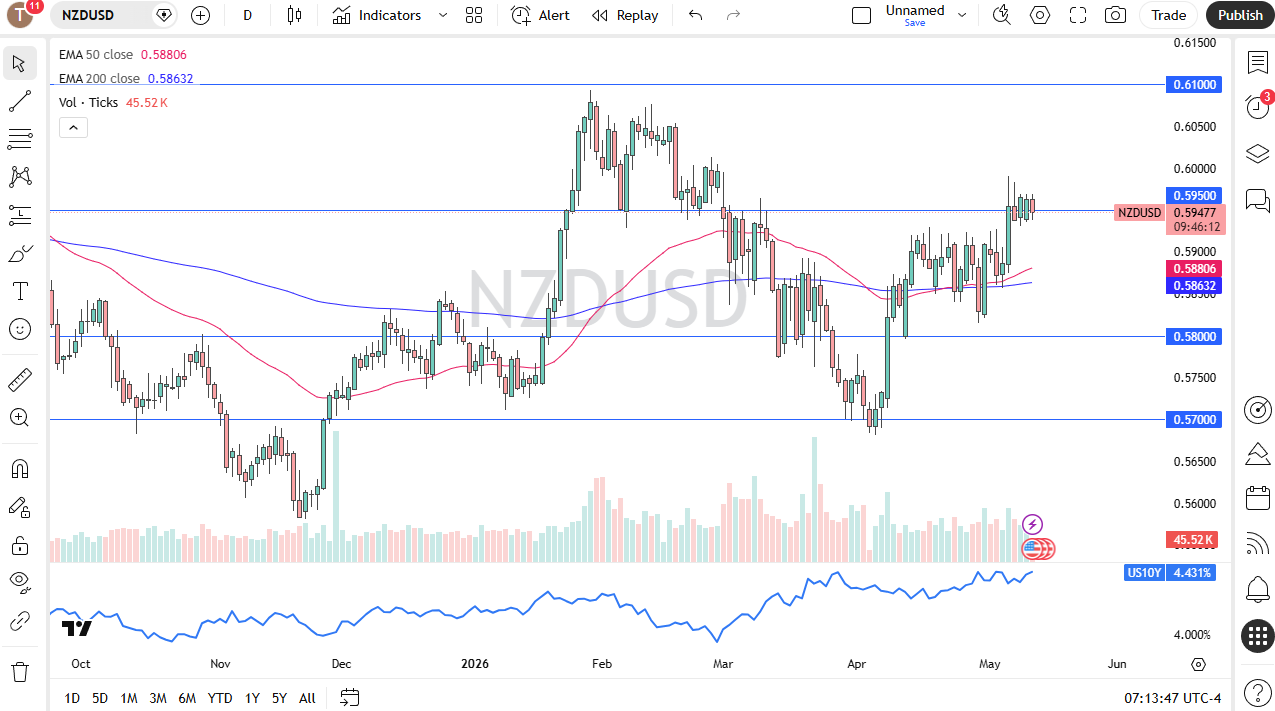This screenshot has height=711, width=1275.
Task: Open indicator templates grid
Action: pyautogui.click(x=474, y=15)
